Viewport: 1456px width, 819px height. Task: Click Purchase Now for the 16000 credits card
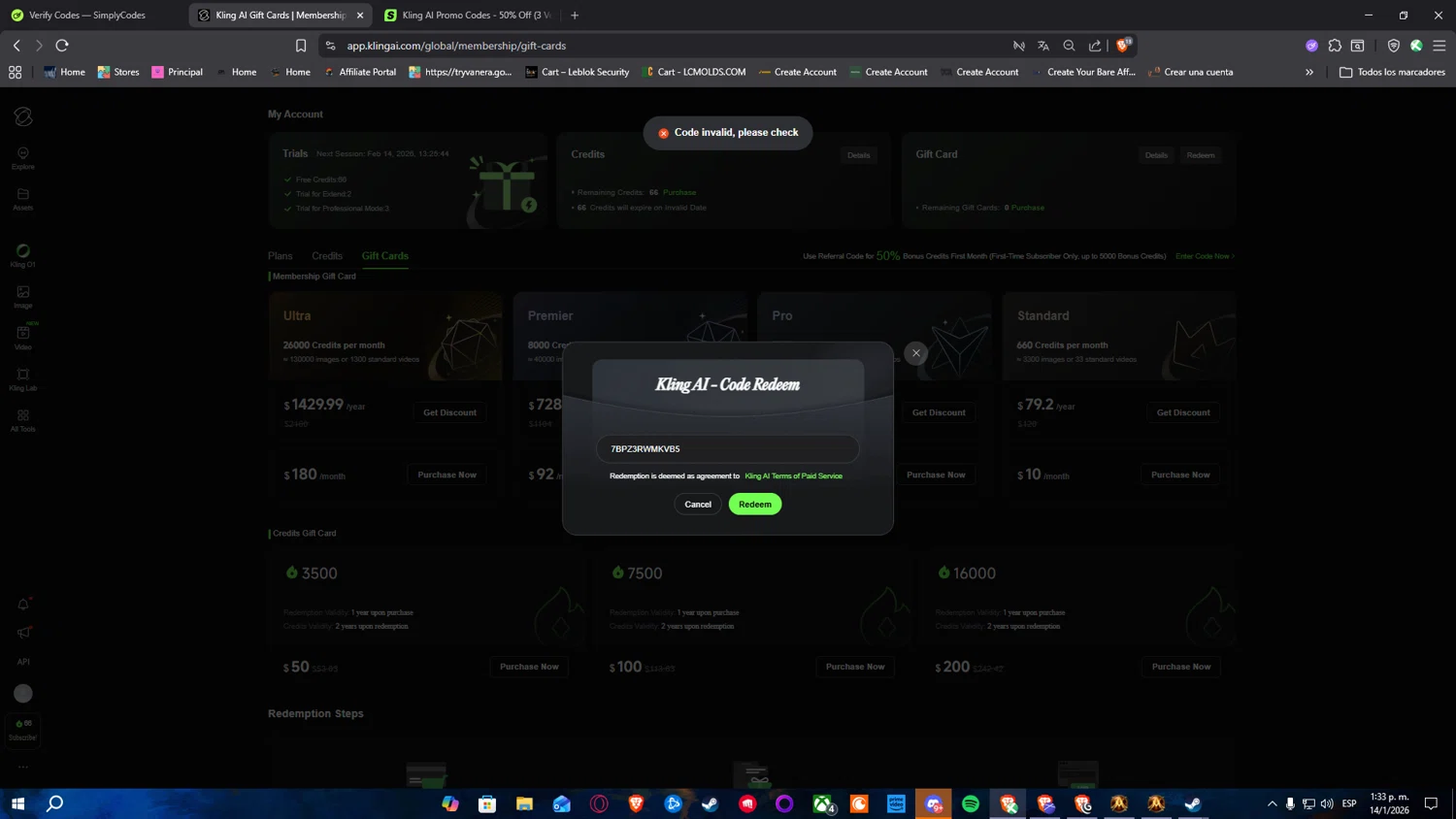1181,667
